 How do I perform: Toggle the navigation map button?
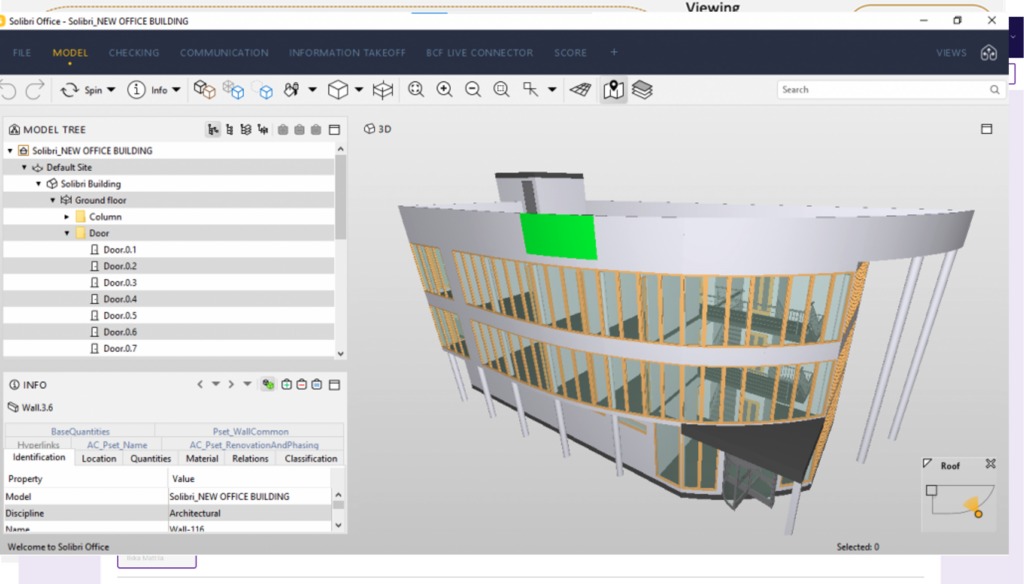point(613,90)
